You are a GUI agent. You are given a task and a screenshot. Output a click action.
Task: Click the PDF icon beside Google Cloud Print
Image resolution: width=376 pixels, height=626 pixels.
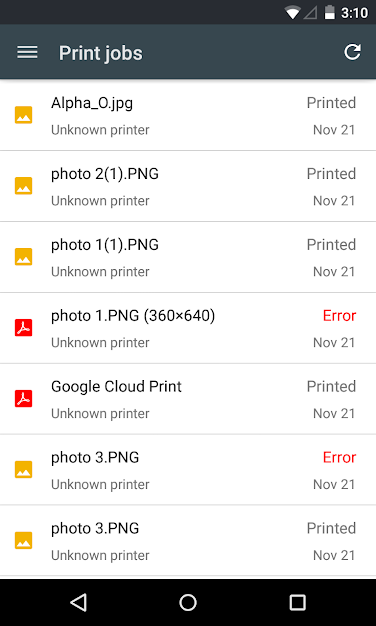pos(24,399)
